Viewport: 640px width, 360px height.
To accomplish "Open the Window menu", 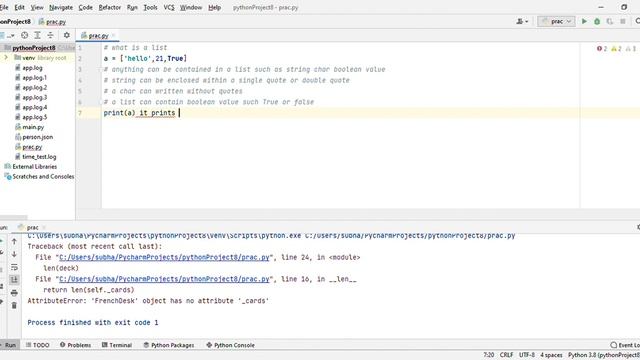I will click(x=191, y=7).
